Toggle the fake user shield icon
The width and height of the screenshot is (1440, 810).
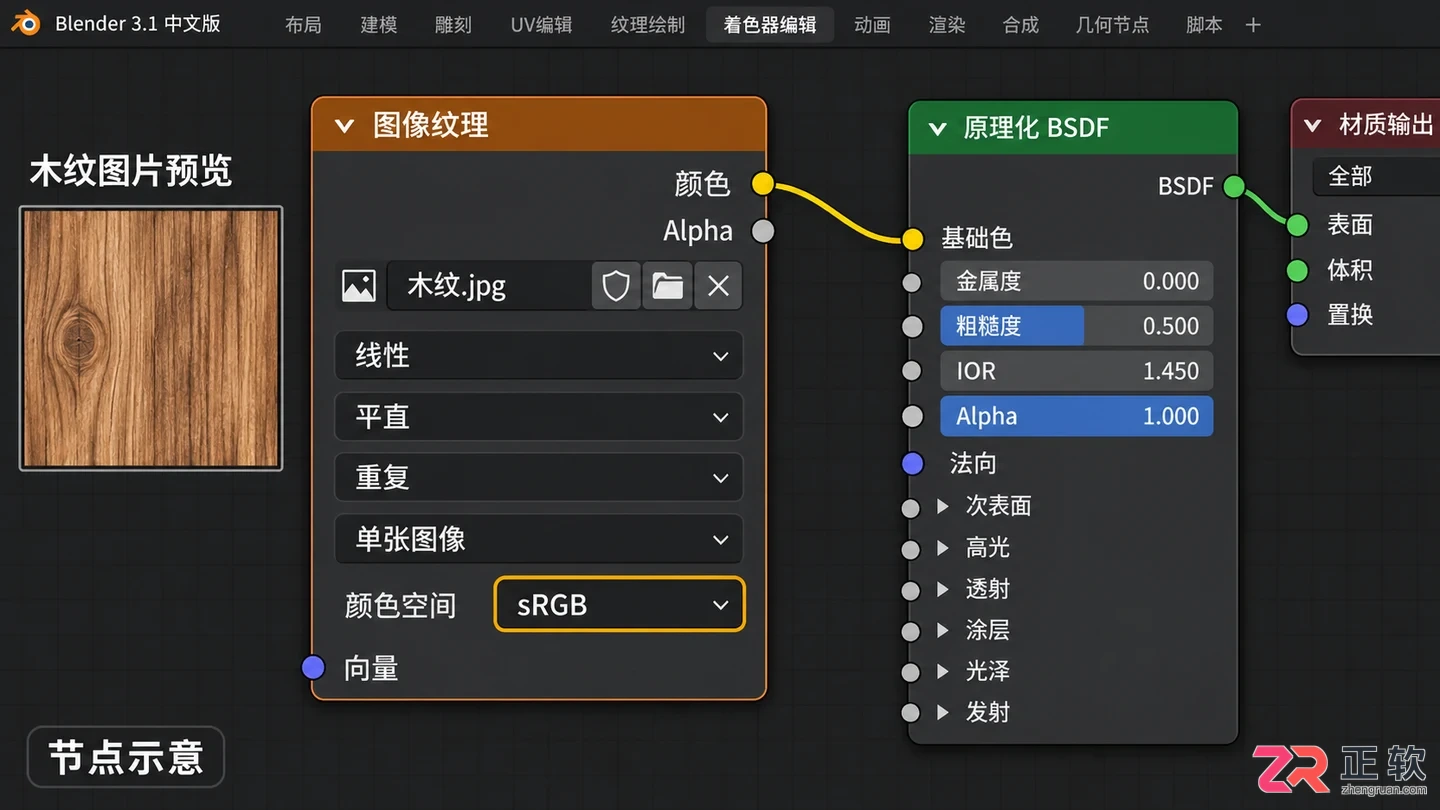click(616, 286)
